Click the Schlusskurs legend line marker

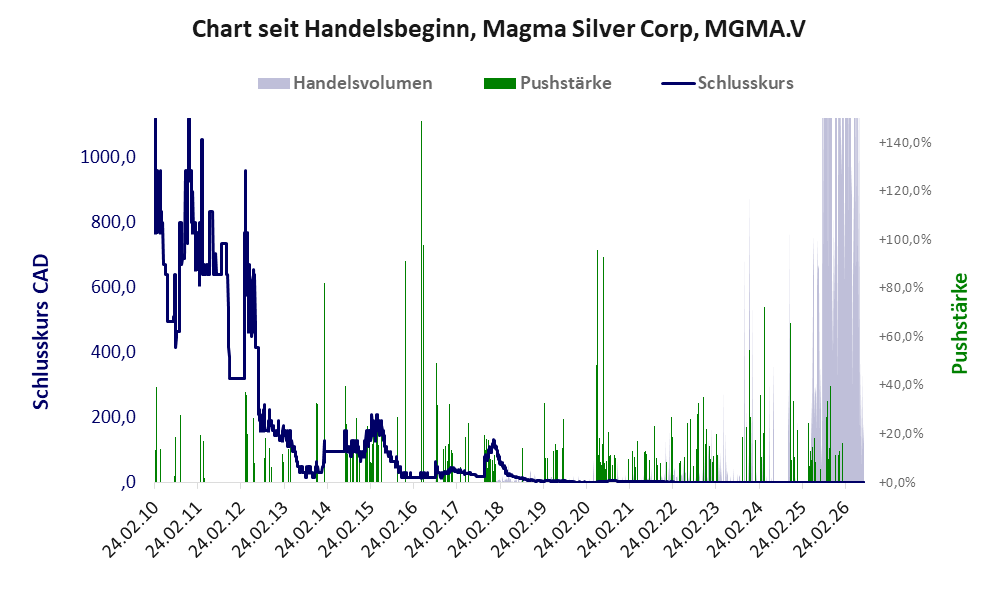point(678,83)
